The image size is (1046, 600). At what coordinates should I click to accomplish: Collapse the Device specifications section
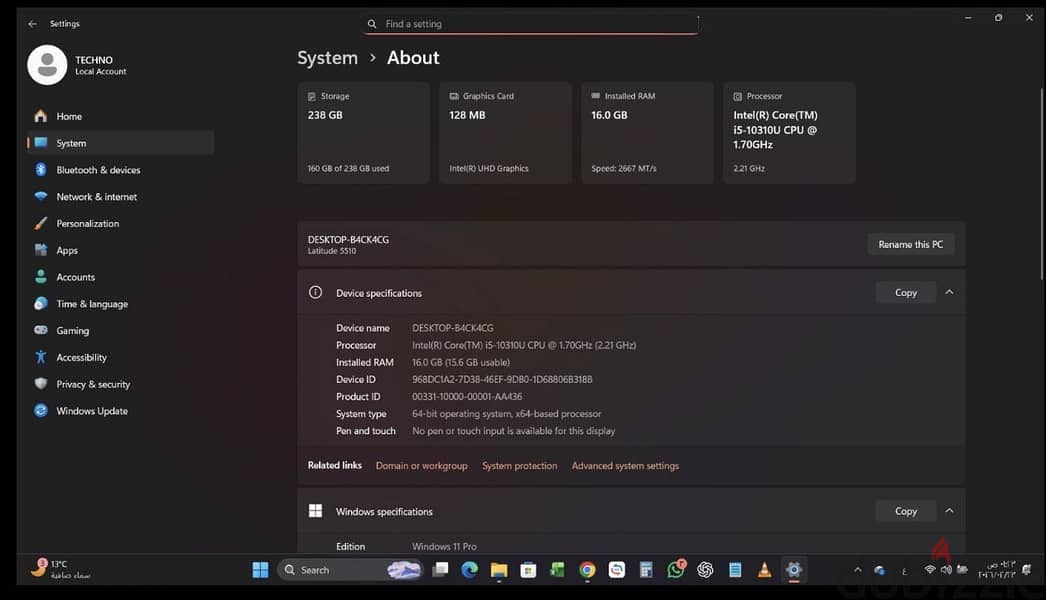point(949,292)
